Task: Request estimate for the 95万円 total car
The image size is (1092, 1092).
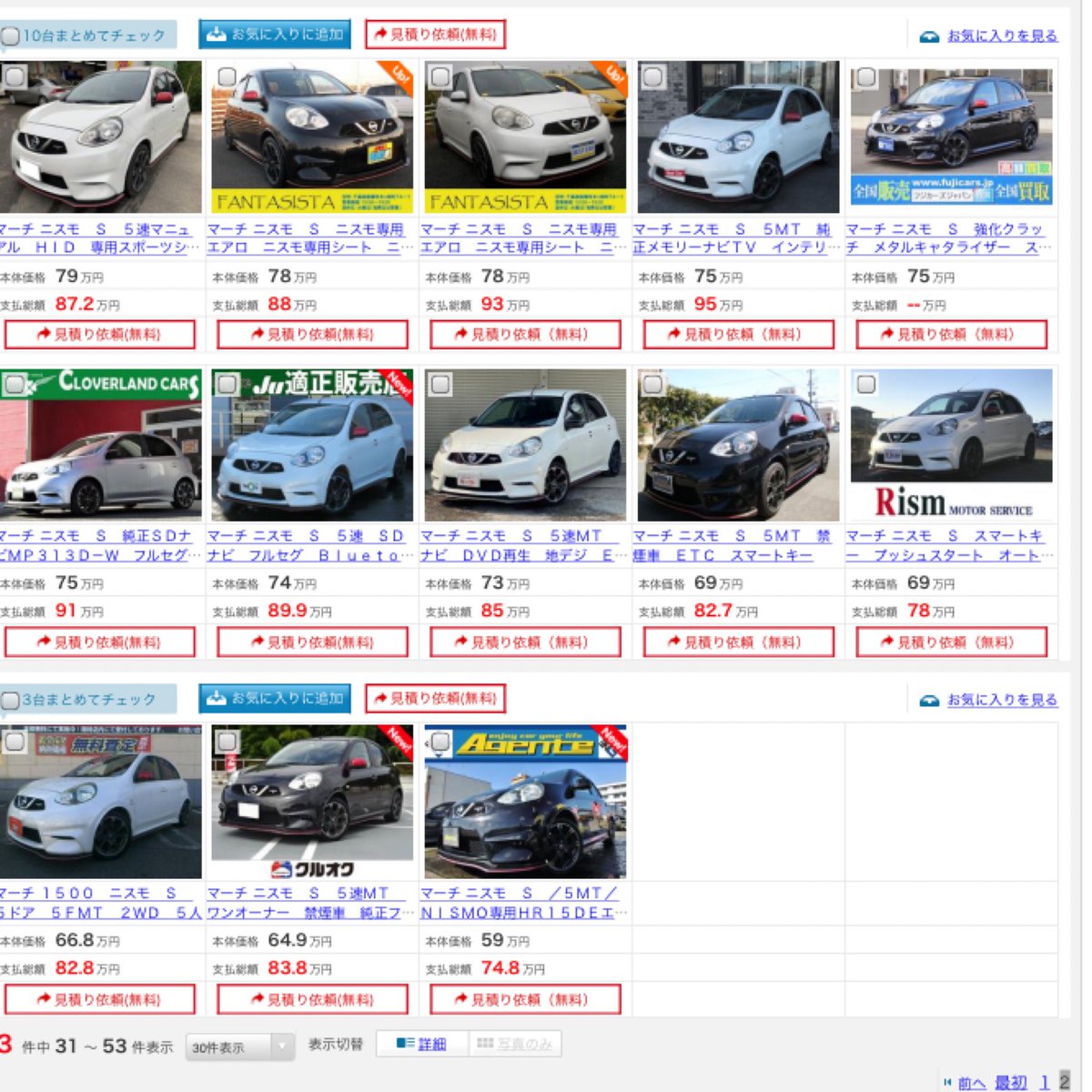Action: [x=738, y=335]
